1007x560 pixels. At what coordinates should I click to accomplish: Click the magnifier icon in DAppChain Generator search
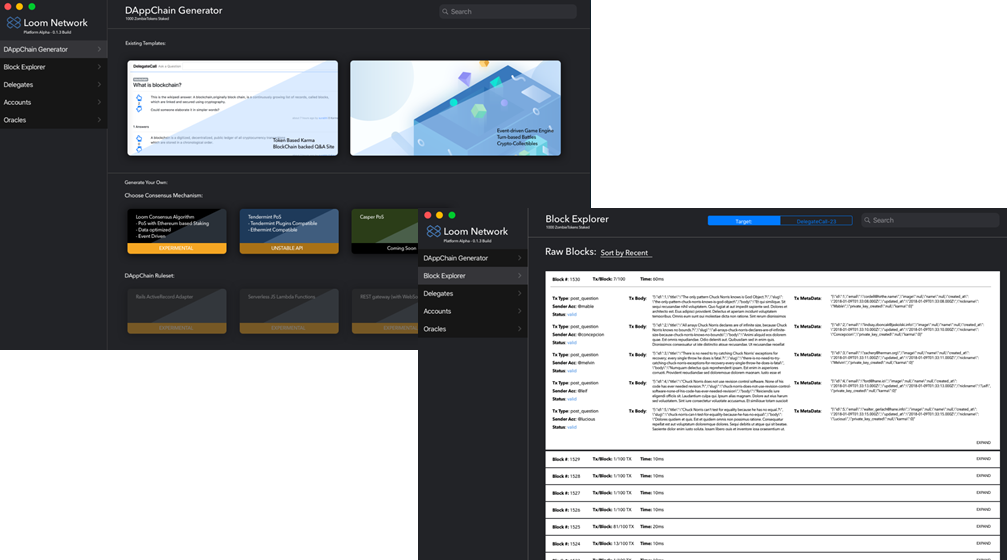click(445, 12)
